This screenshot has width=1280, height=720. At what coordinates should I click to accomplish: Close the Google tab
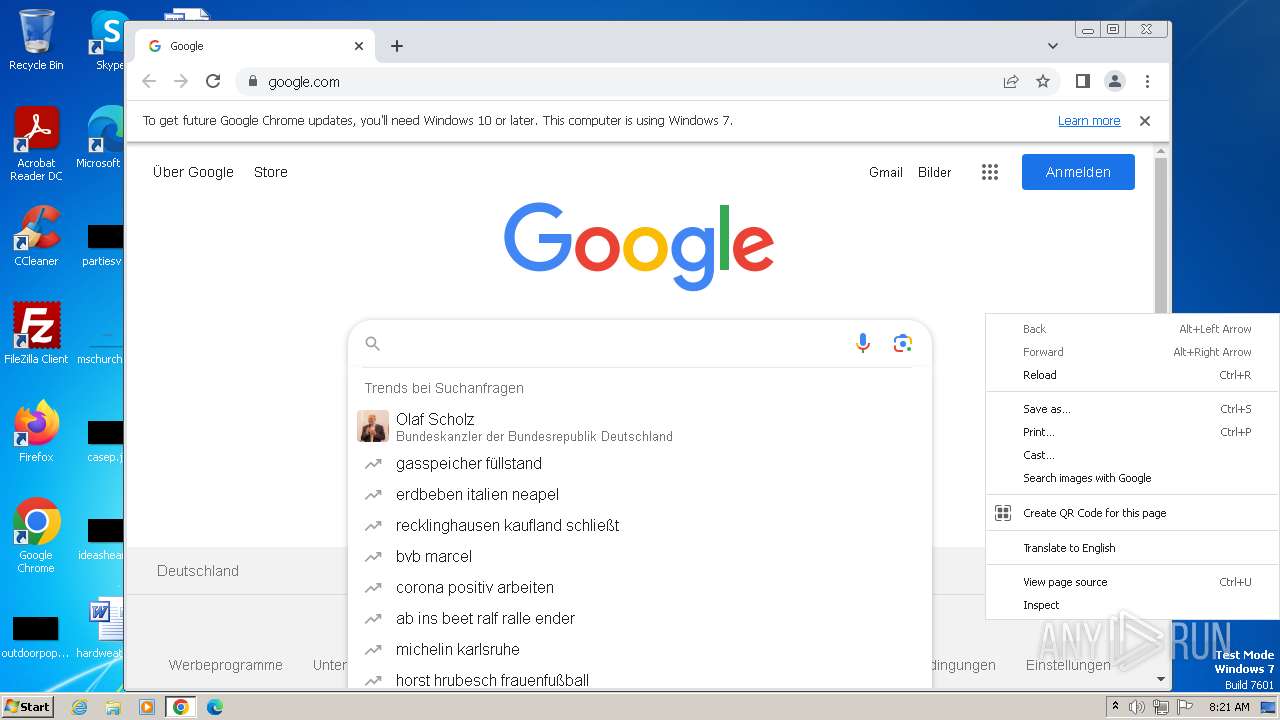tap(359, 46)
